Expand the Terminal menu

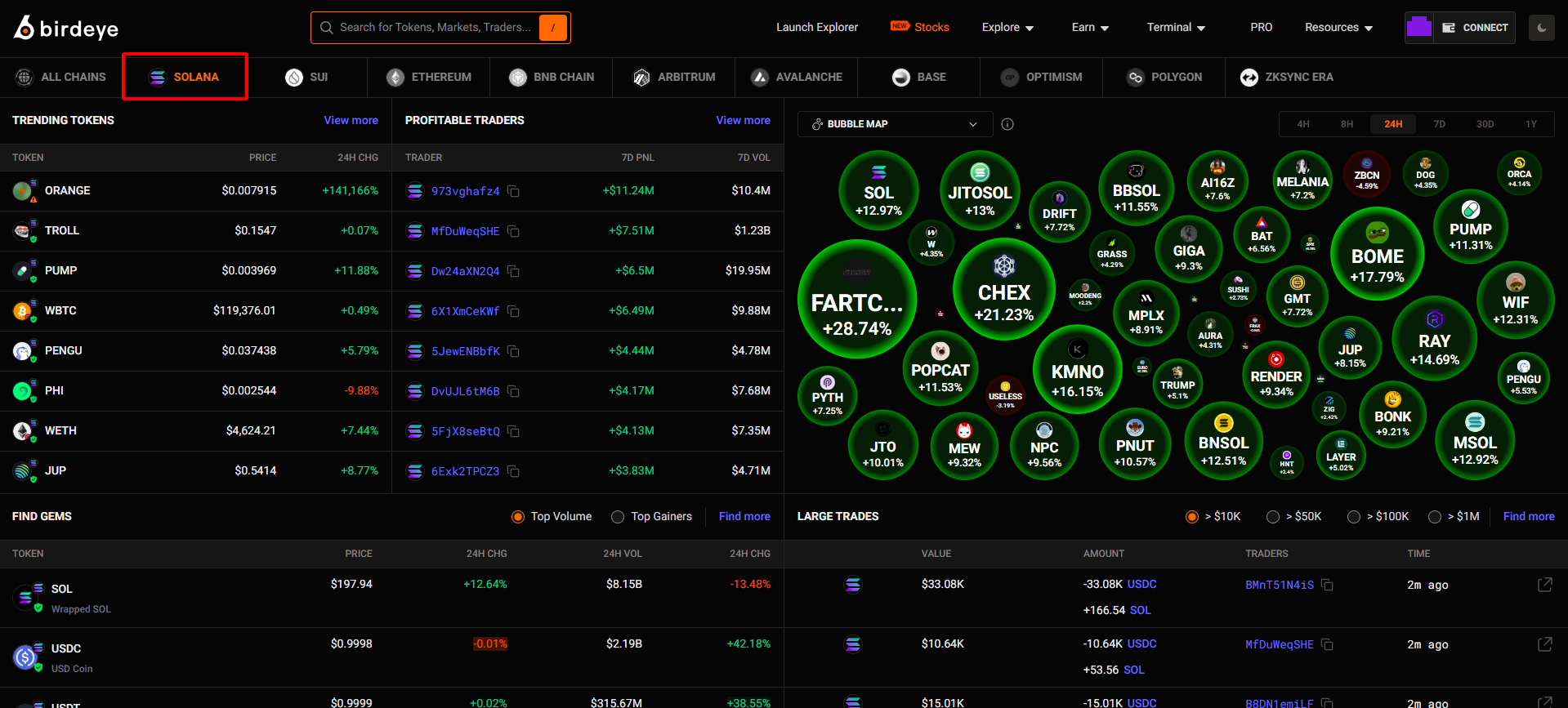(x=1176, y=28)
